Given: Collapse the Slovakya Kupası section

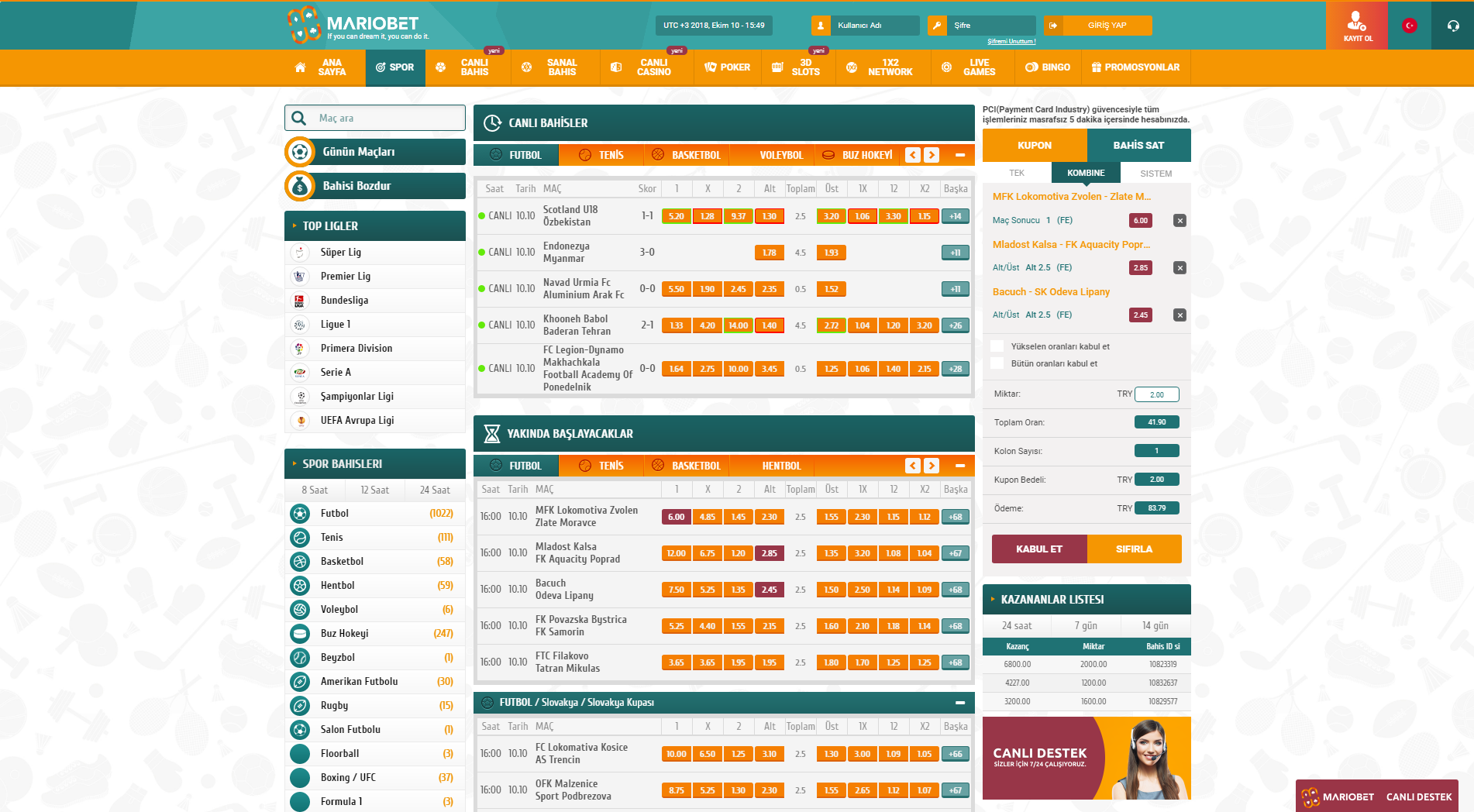Looking at the screenshot, I should (960, 703).
